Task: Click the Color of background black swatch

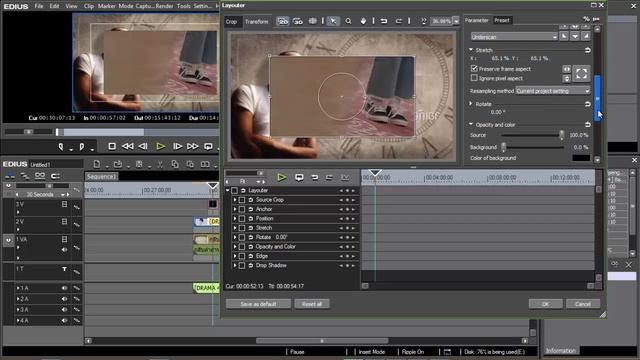Action: pyautogui.click(x=581, y=158)
